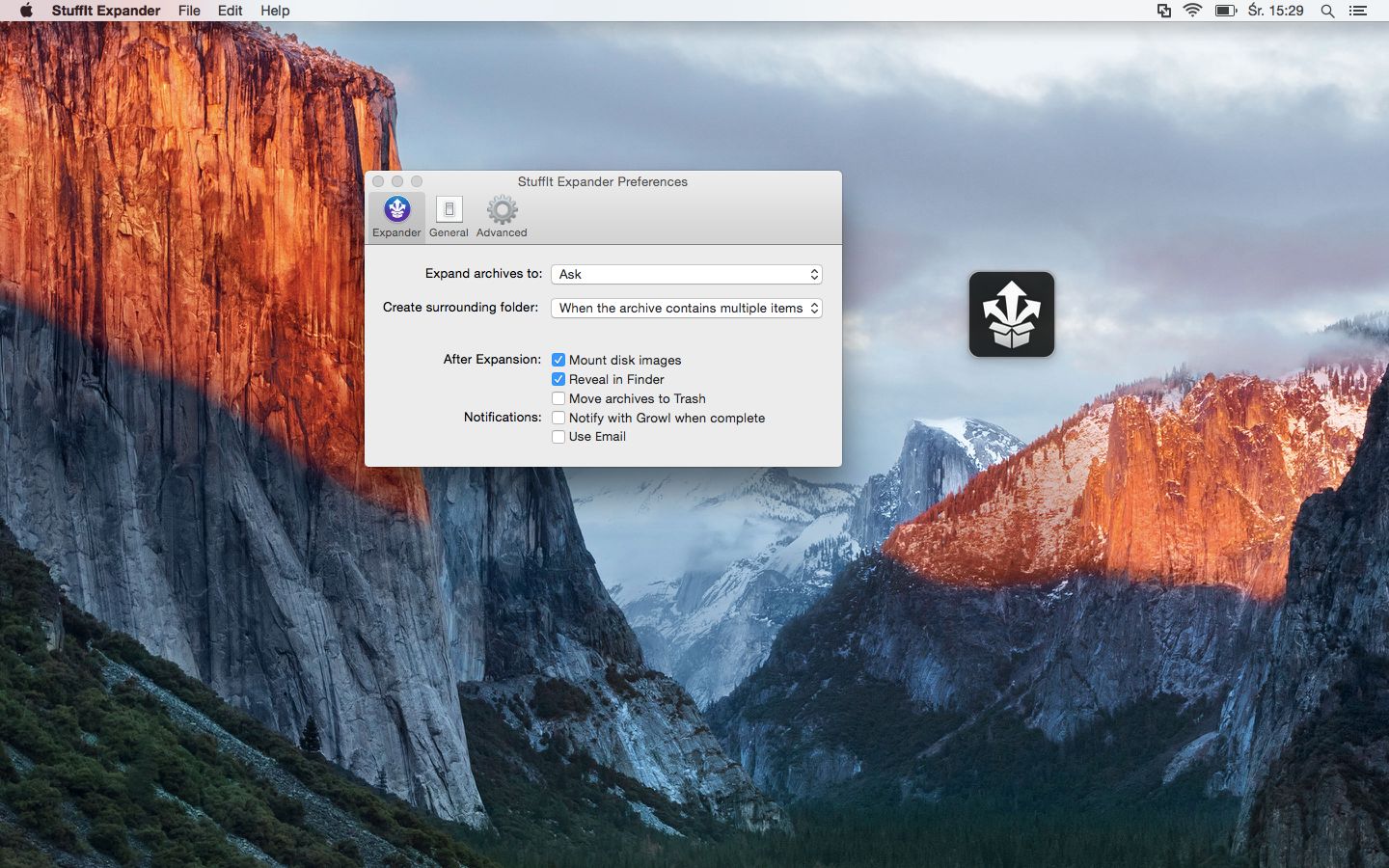Open the Help menu
Image resolution: width=1389 pixels, height=868 pixels.
tap(275, 11)
